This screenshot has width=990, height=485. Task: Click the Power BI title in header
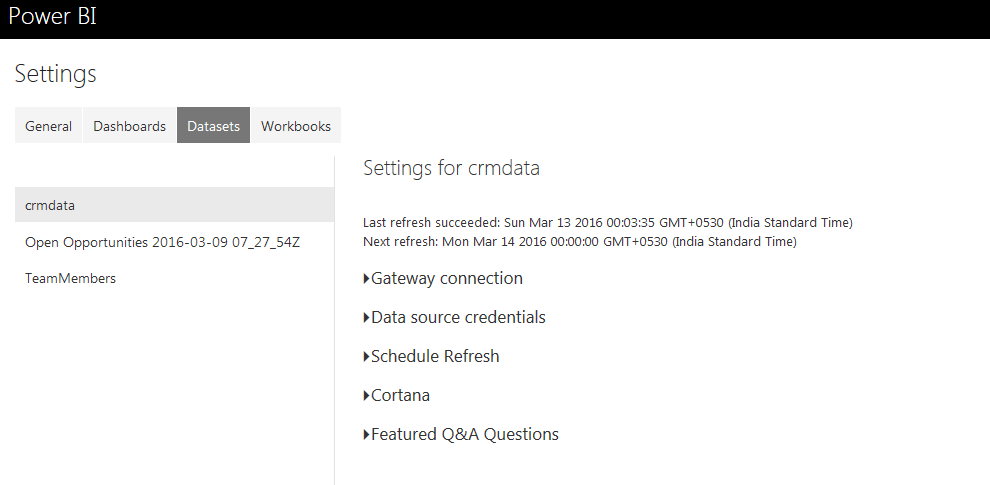pyautogui.click(x=52, y=17)
